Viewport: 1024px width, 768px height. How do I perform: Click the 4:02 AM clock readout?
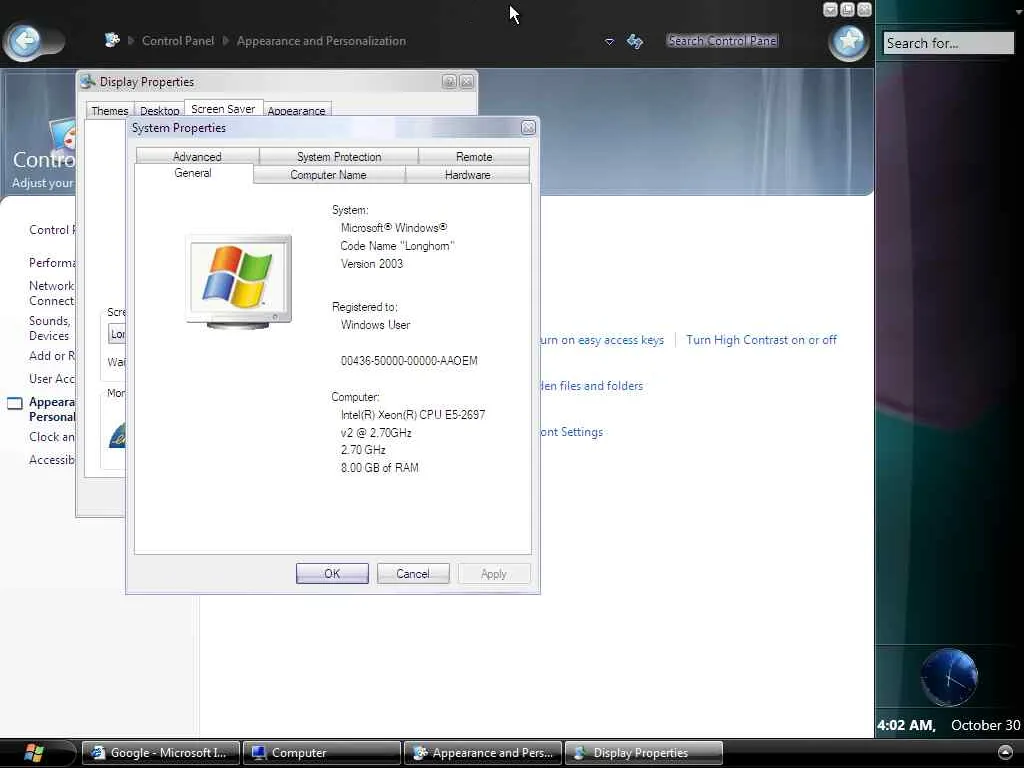click(906, 725)
